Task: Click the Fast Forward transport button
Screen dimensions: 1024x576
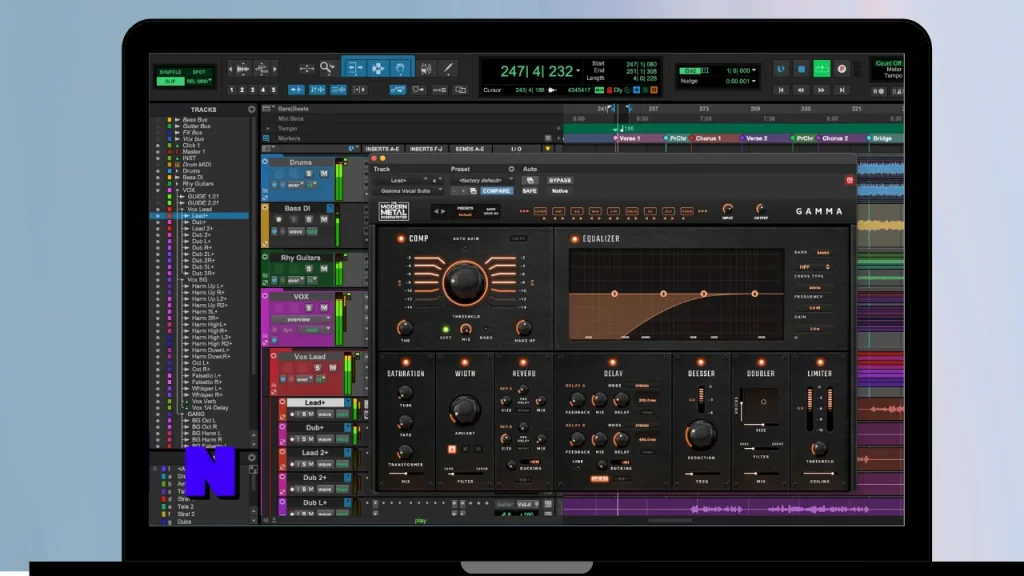Action: (x=821, y=90)
